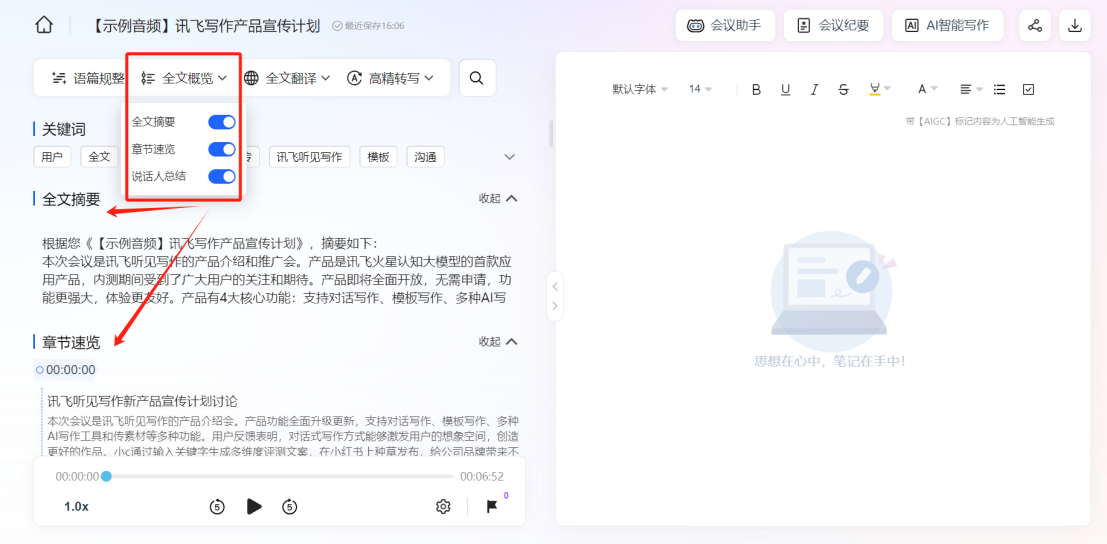
Task: Toggle the 说话人总结 switch
Action: (x=222, y=176)
